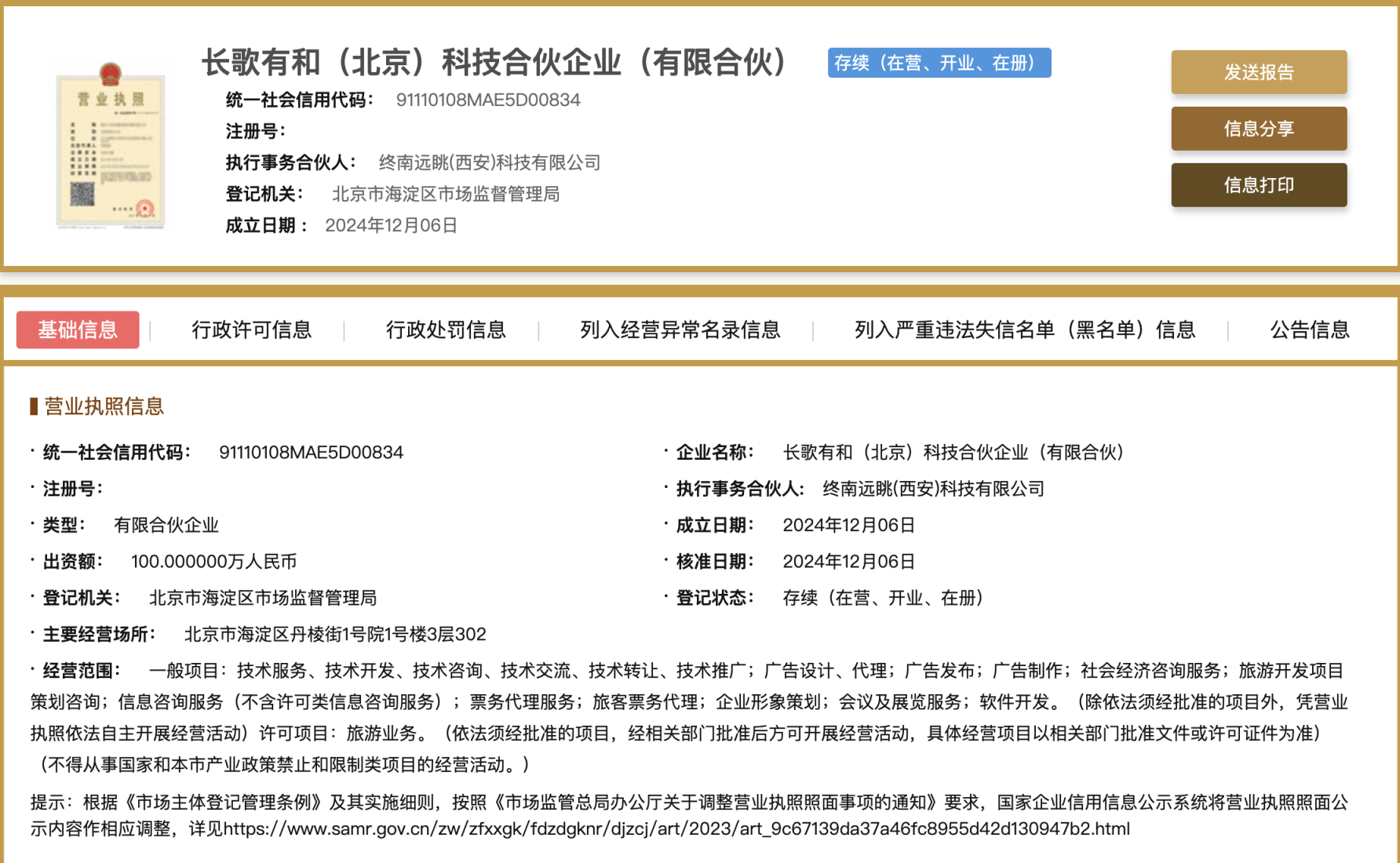Click the 登记状态 value in license details
Image resolution: width=1400 pixels, height=863 pixels.
883,598
